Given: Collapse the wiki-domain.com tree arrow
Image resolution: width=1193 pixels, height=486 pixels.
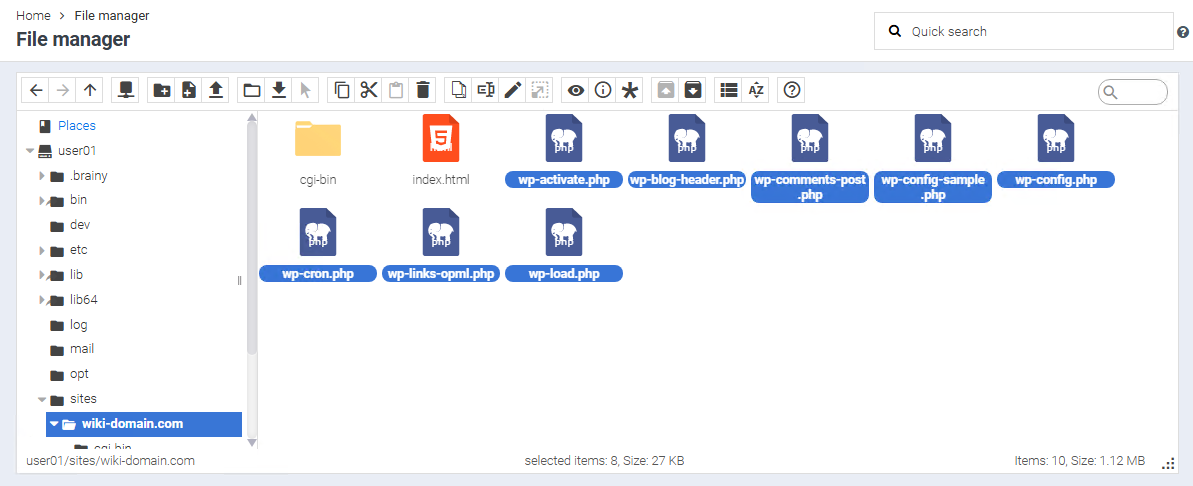Looking at the screenshot, I should pos(54,424).
